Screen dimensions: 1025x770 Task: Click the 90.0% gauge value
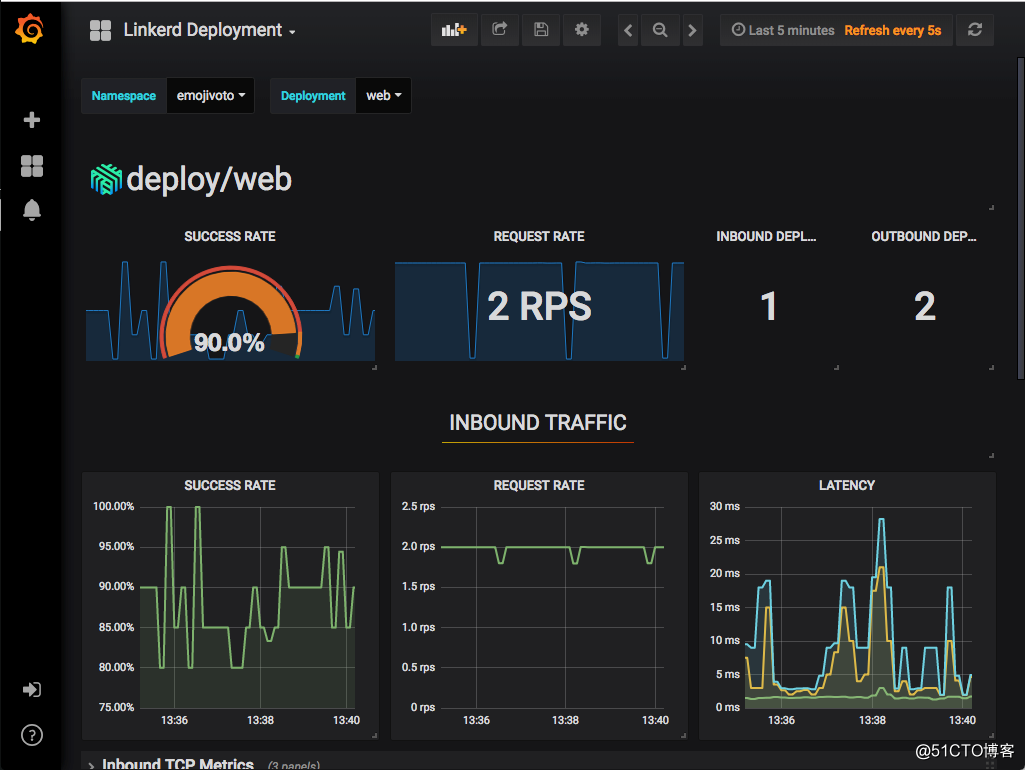coord(229,343)
